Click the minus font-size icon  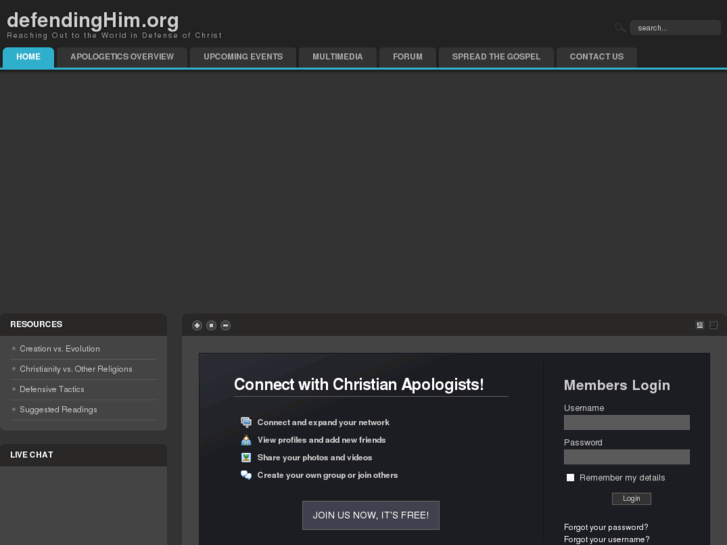[225, 326]
